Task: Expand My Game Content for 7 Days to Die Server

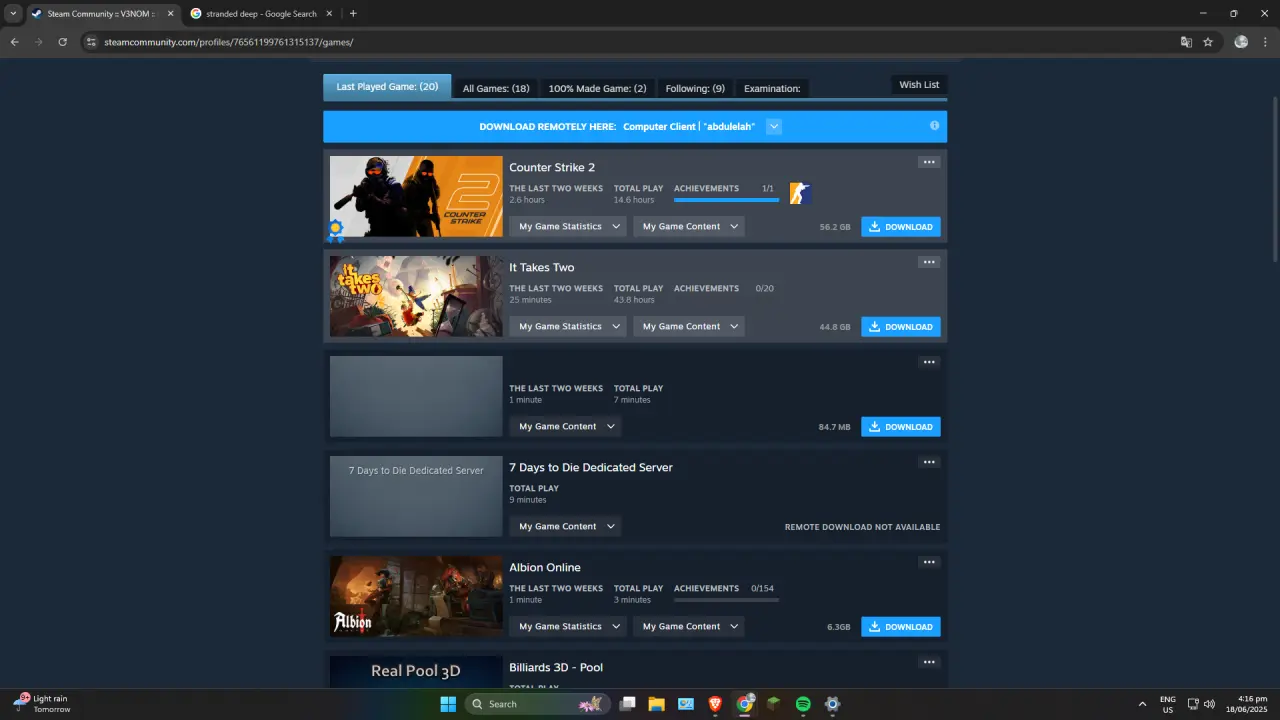Action: tap(565, 527)
